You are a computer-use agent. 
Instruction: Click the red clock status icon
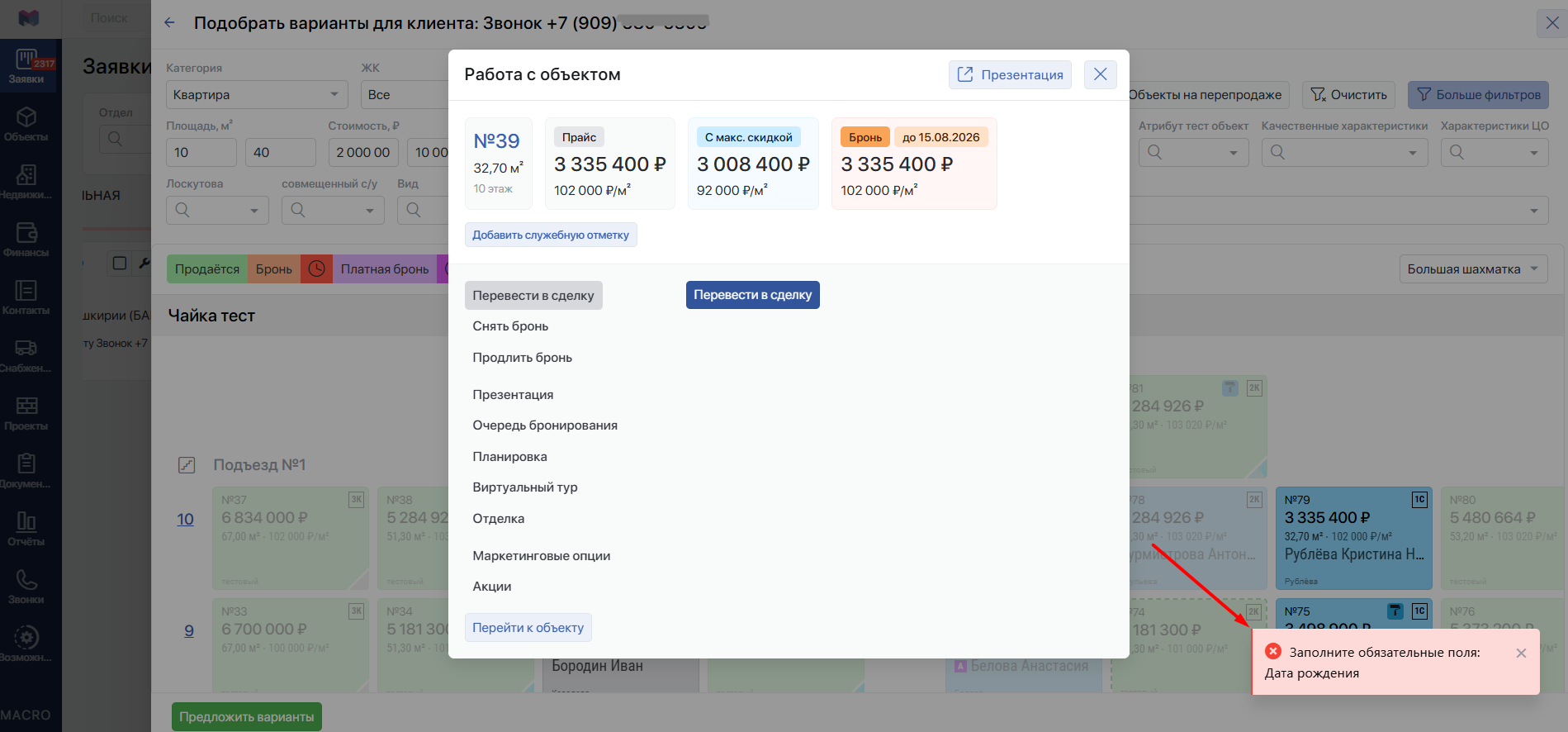(316, 269)
